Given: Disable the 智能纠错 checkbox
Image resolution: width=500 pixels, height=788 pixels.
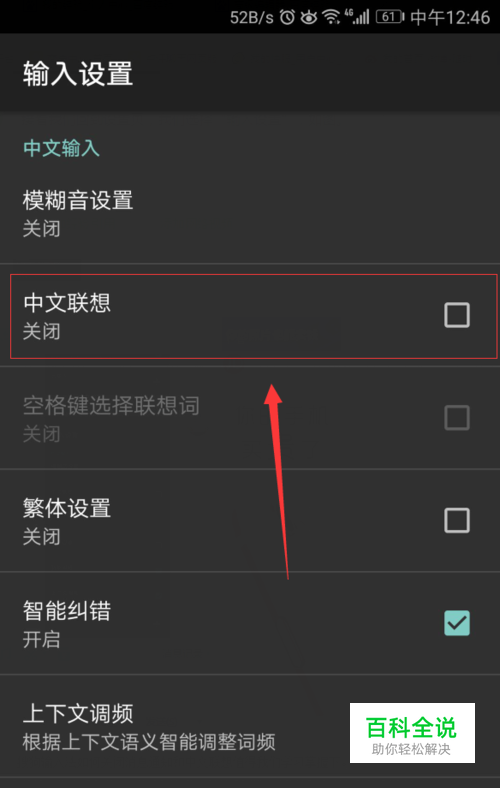Looking at the screenshot, I should pos(457,623).
